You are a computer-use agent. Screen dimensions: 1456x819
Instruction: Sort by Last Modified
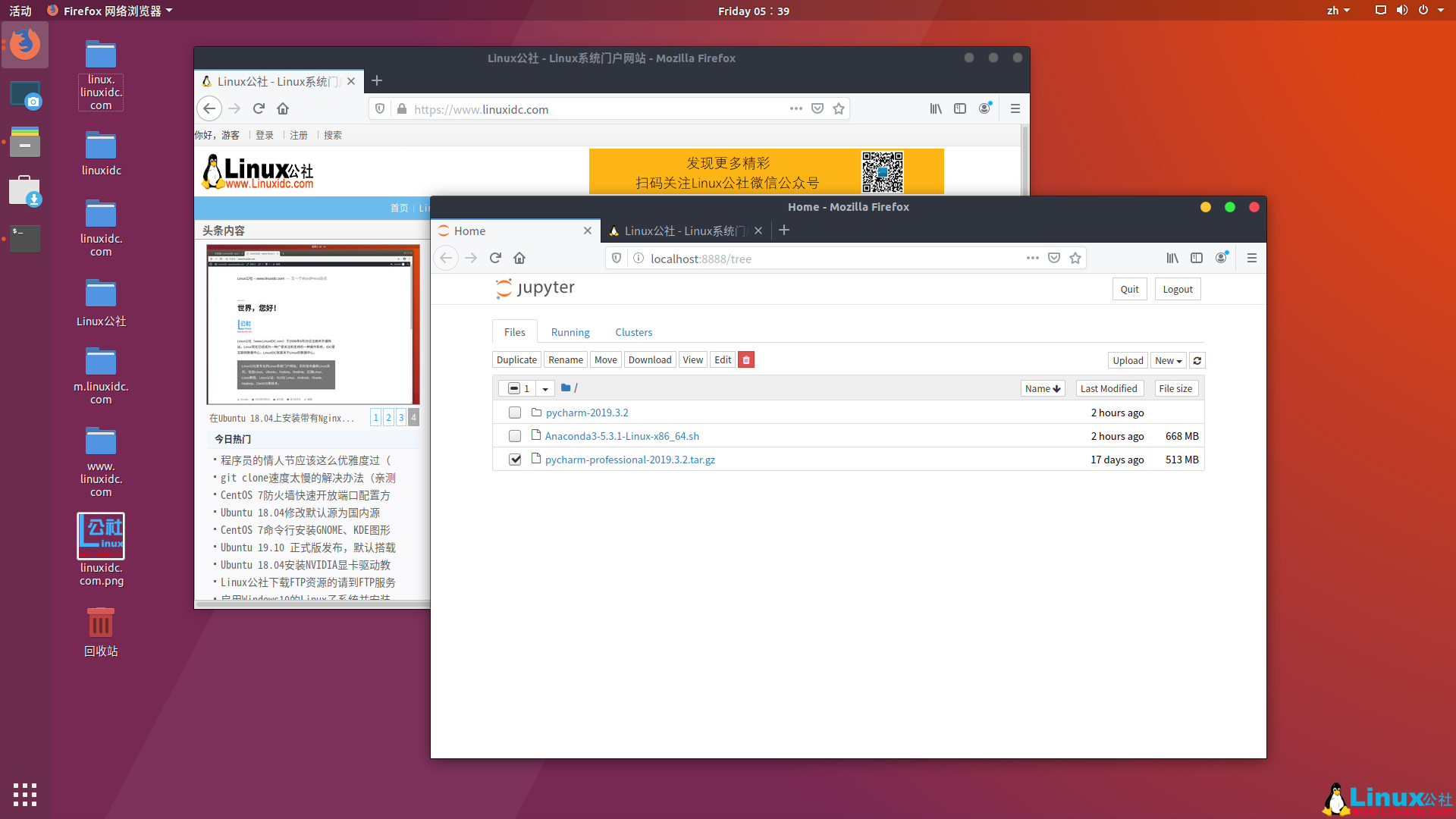point(1109,388)
